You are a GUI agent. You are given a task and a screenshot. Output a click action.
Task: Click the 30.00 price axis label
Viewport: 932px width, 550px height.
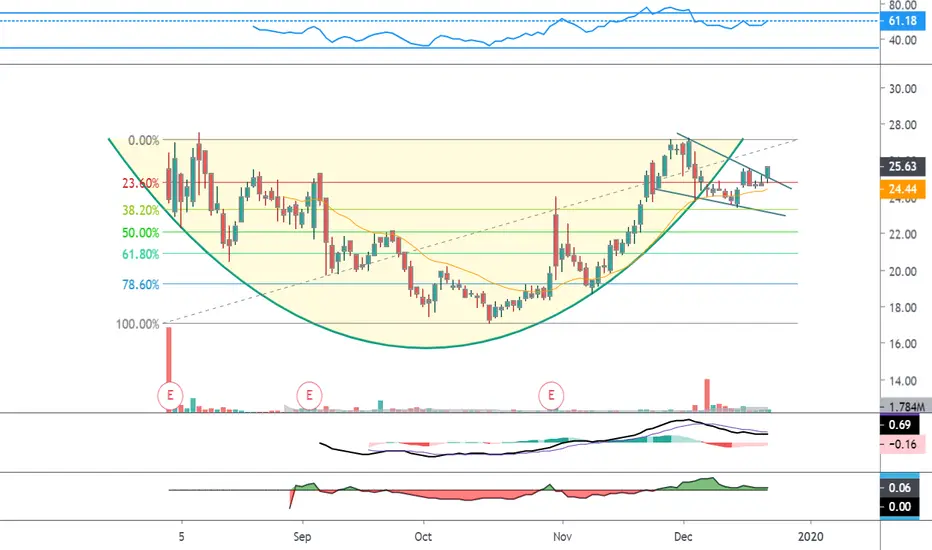coord(902,89)
